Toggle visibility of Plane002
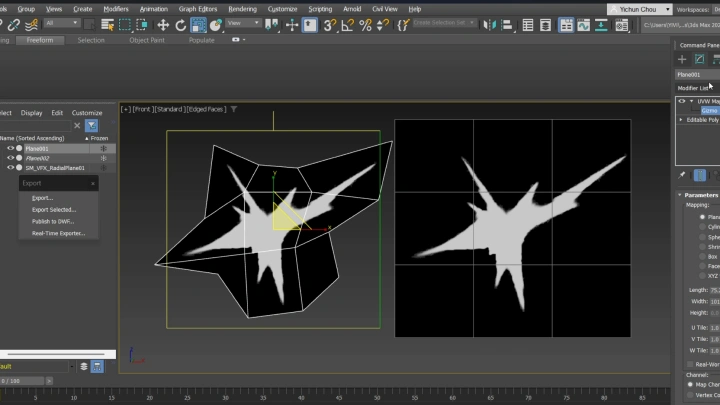Viewport: 720px width, 405px height. (x=10, y=158)
